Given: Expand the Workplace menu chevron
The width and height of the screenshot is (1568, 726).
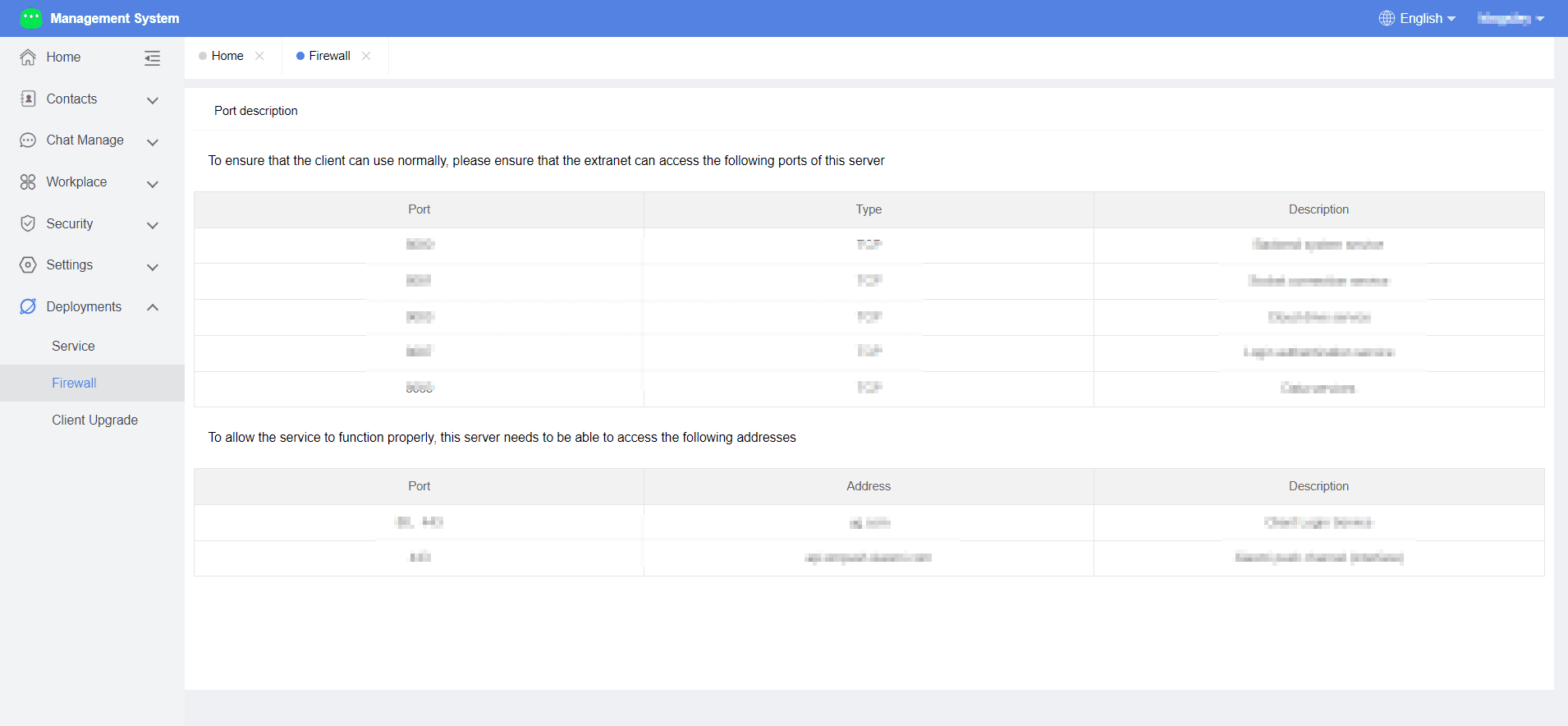Looking at the screenshot, I should [x=152, y=184].
